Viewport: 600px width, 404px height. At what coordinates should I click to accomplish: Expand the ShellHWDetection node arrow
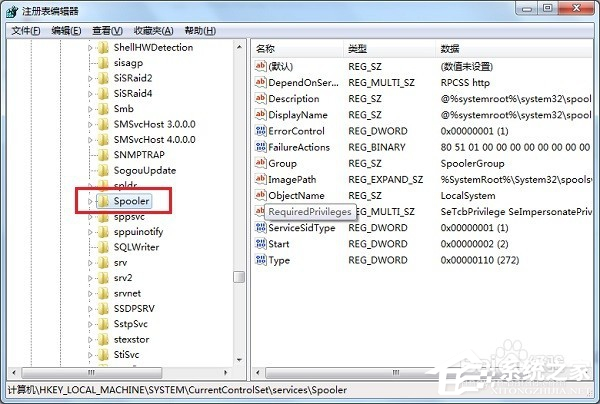pos(90,48)
